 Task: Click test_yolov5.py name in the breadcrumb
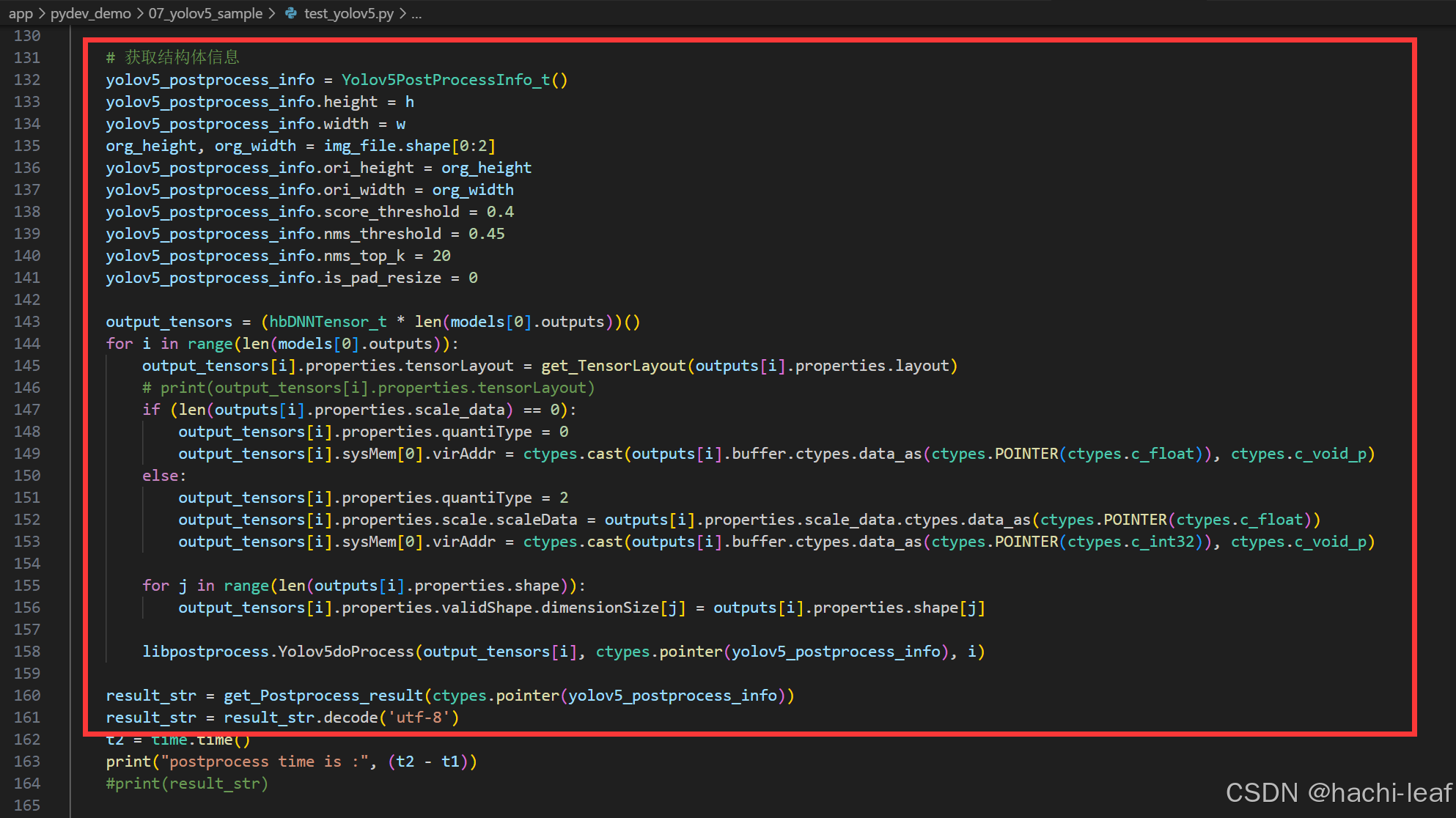point(348,13)
